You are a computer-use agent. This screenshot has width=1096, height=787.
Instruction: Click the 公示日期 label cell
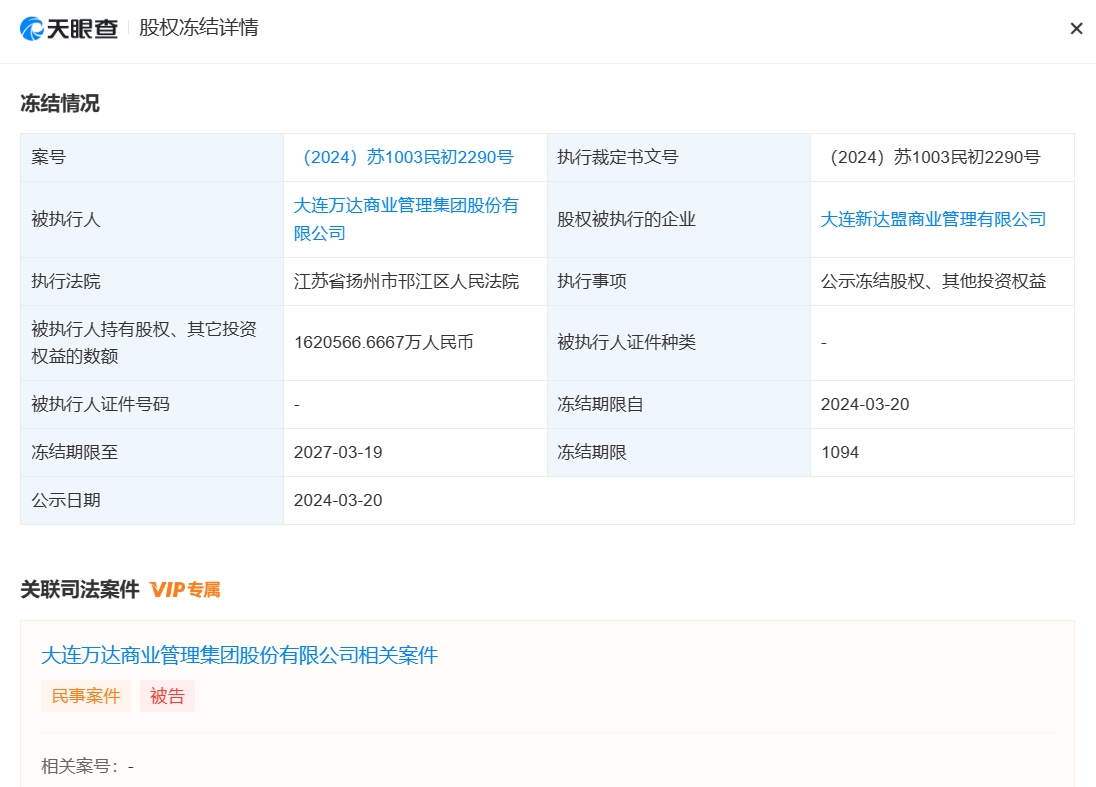click(x=152, y=500)
